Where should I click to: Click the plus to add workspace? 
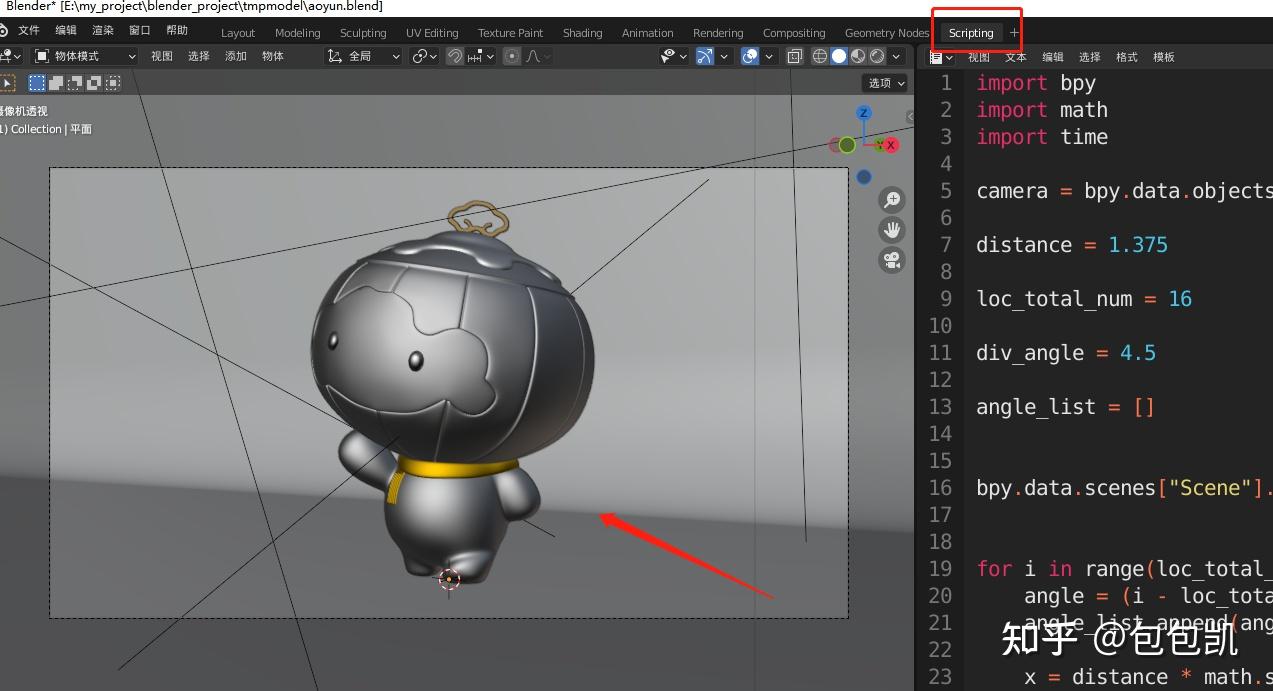click(x=1014, y=33)
